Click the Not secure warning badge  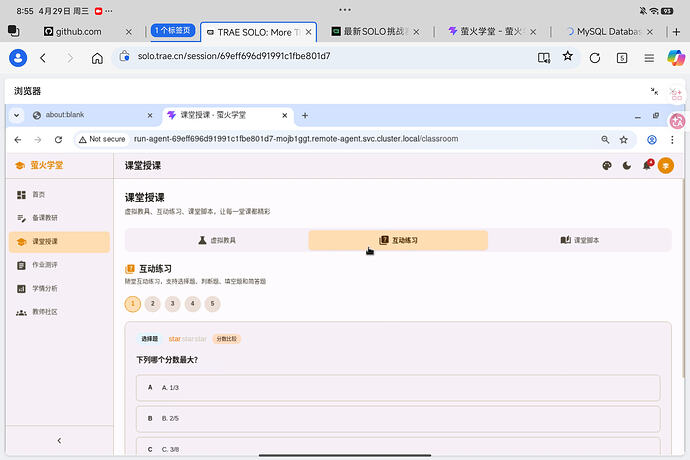click(x=102, y=139)
